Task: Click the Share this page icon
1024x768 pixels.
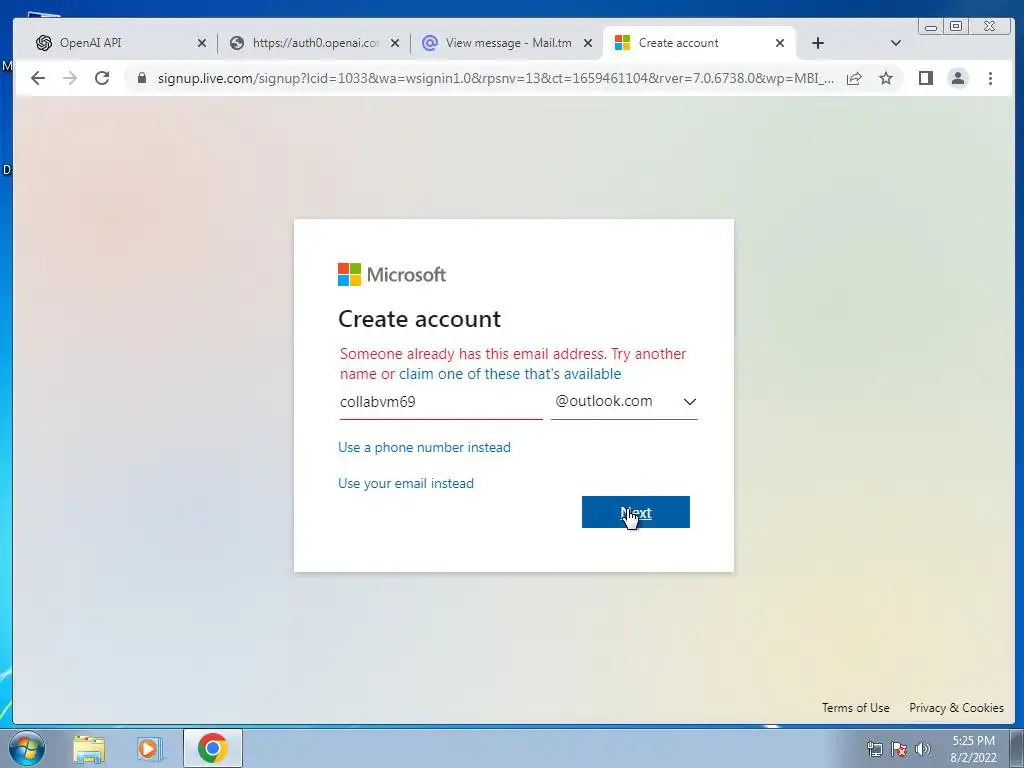Action: 854,78
